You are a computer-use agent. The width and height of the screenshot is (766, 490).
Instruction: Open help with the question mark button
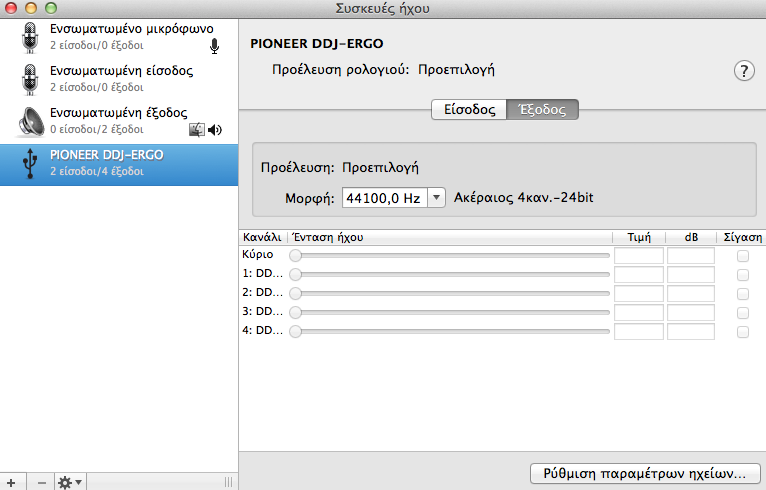[744, 71]
